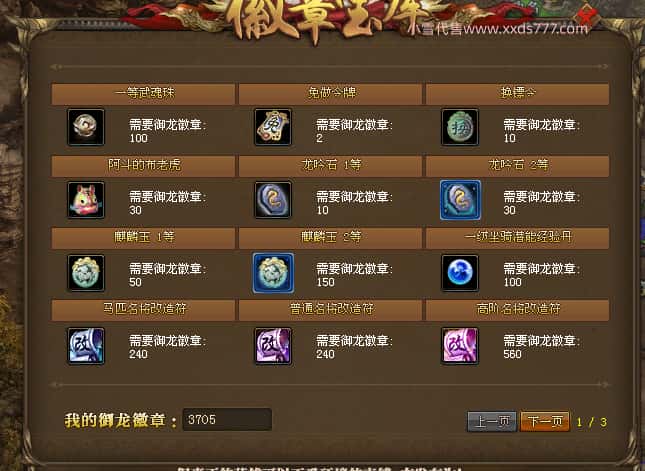Click the pink 高阶名将改造符 icon

point(460,346)
